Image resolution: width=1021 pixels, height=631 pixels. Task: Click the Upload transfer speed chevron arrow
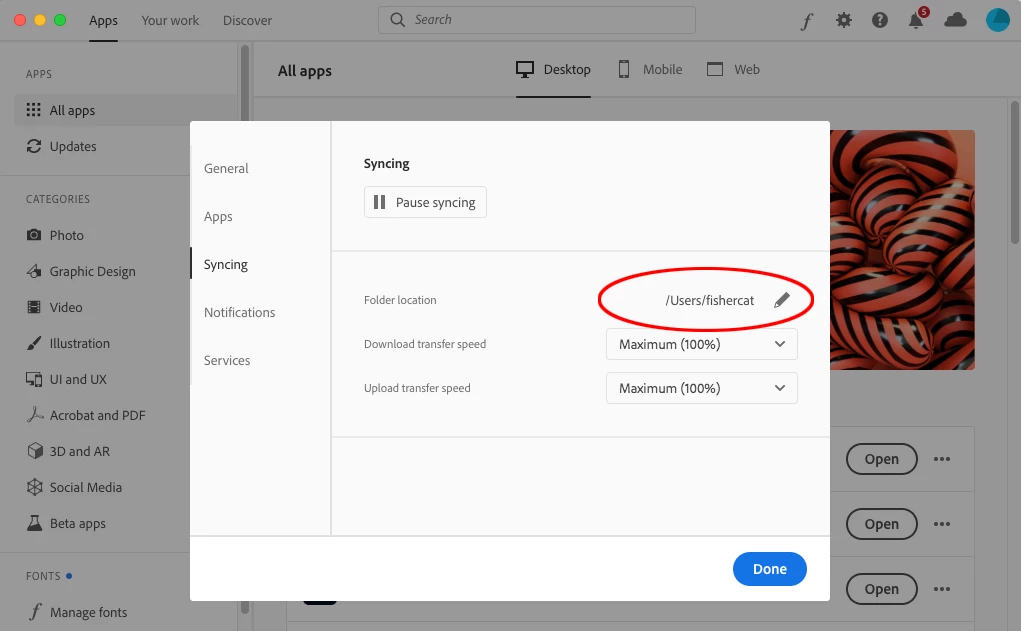coord(779,388)
